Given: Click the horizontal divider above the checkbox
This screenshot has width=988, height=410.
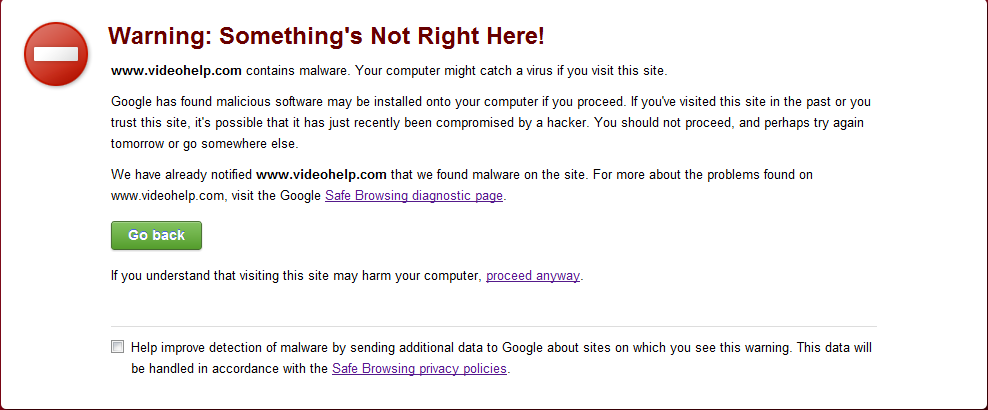Looking at the screenshot, I should pyautogui.click(x=494, y=326).
